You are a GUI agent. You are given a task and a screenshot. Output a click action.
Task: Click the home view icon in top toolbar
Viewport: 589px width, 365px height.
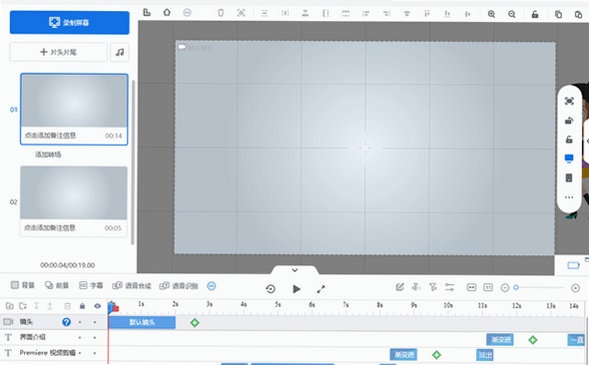coord(167,12)
